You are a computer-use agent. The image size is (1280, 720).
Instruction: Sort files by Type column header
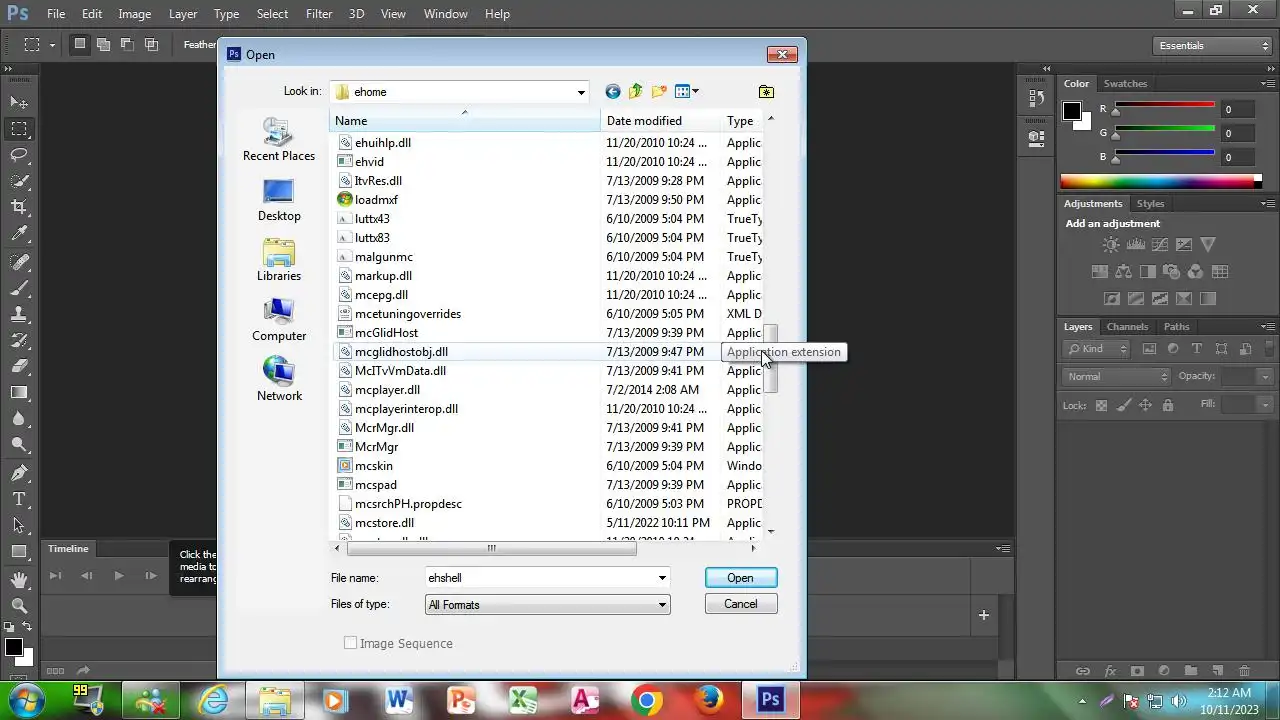pyautogui.click(x=741, y=121)
